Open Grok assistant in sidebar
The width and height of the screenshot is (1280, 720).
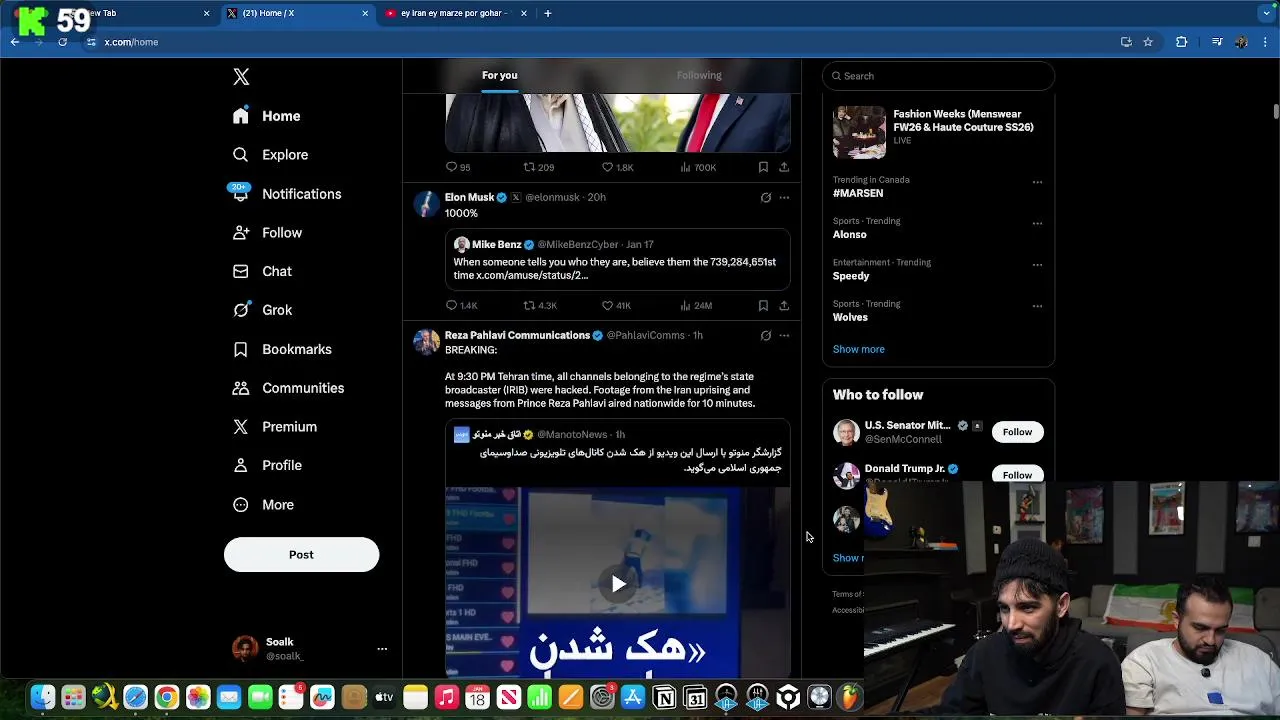(x=262, y=310)
